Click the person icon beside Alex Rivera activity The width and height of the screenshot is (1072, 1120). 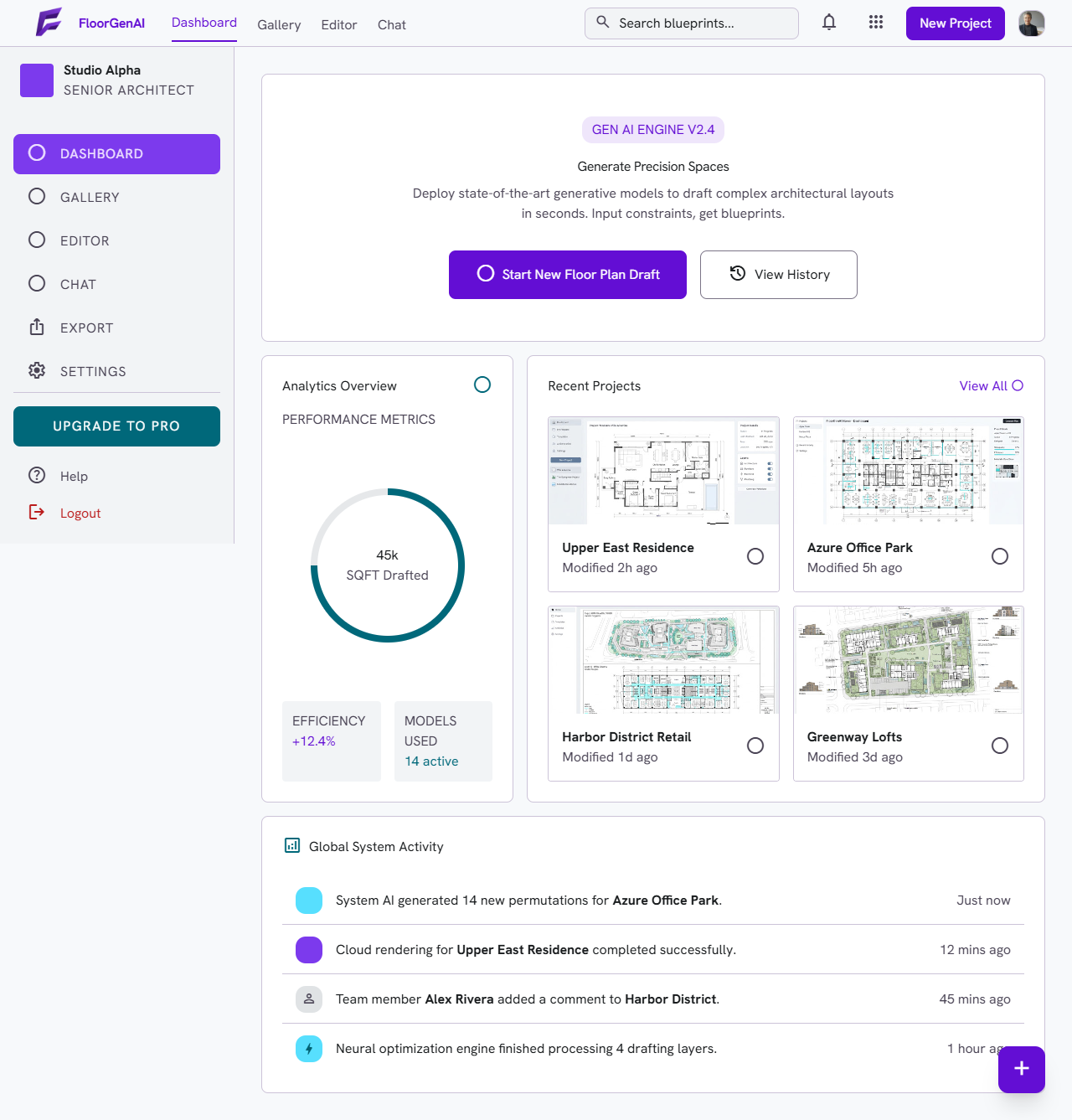click(x=309, y=999)
